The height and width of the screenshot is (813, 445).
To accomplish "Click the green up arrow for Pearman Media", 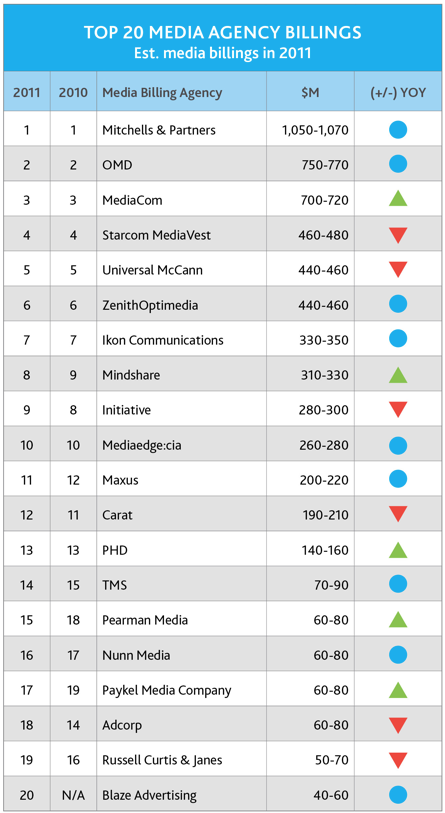I will tap(398, 619).
